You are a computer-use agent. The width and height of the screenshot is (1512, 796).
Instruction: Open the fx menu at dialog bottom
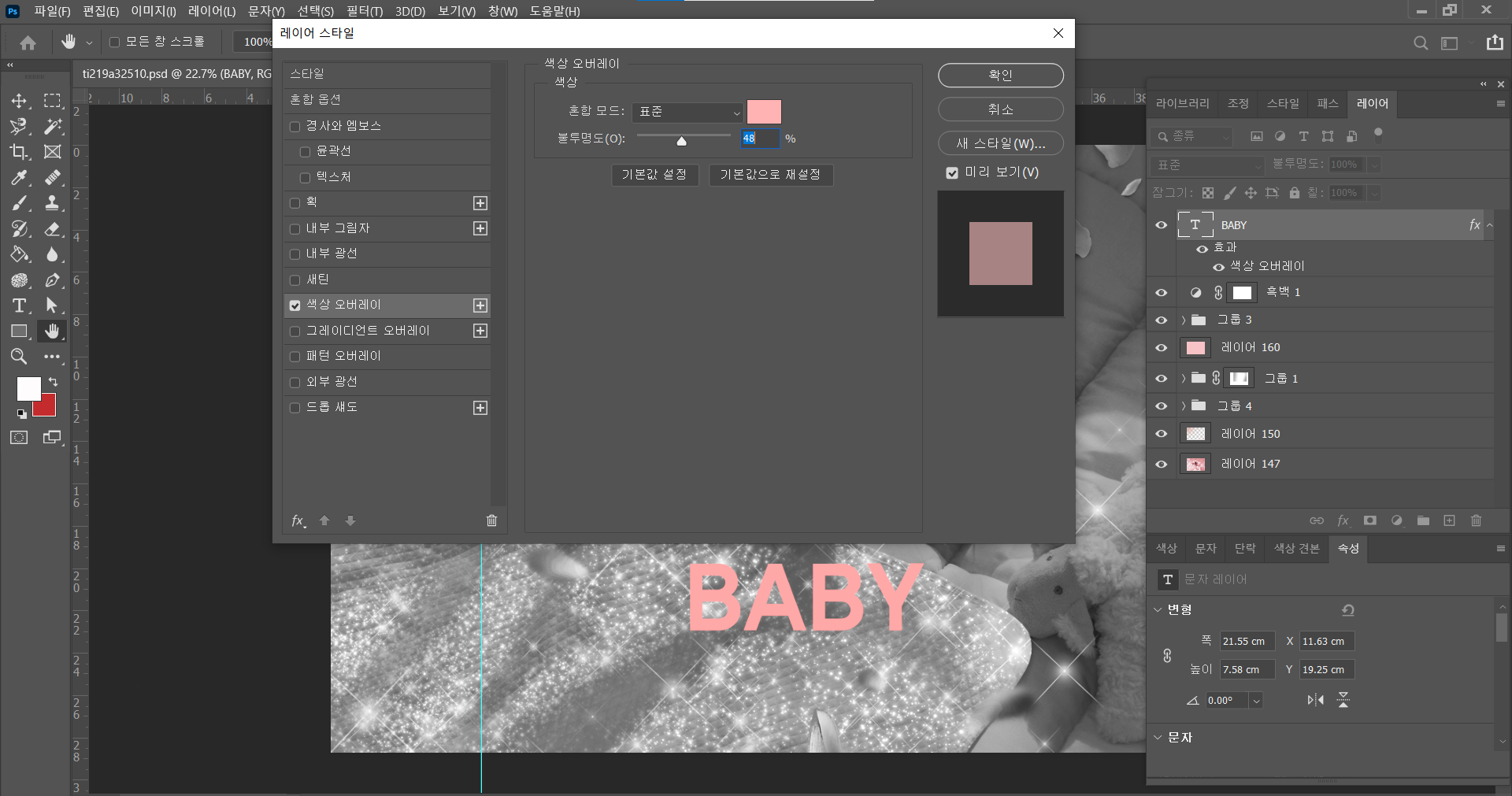tap(298, 520)
